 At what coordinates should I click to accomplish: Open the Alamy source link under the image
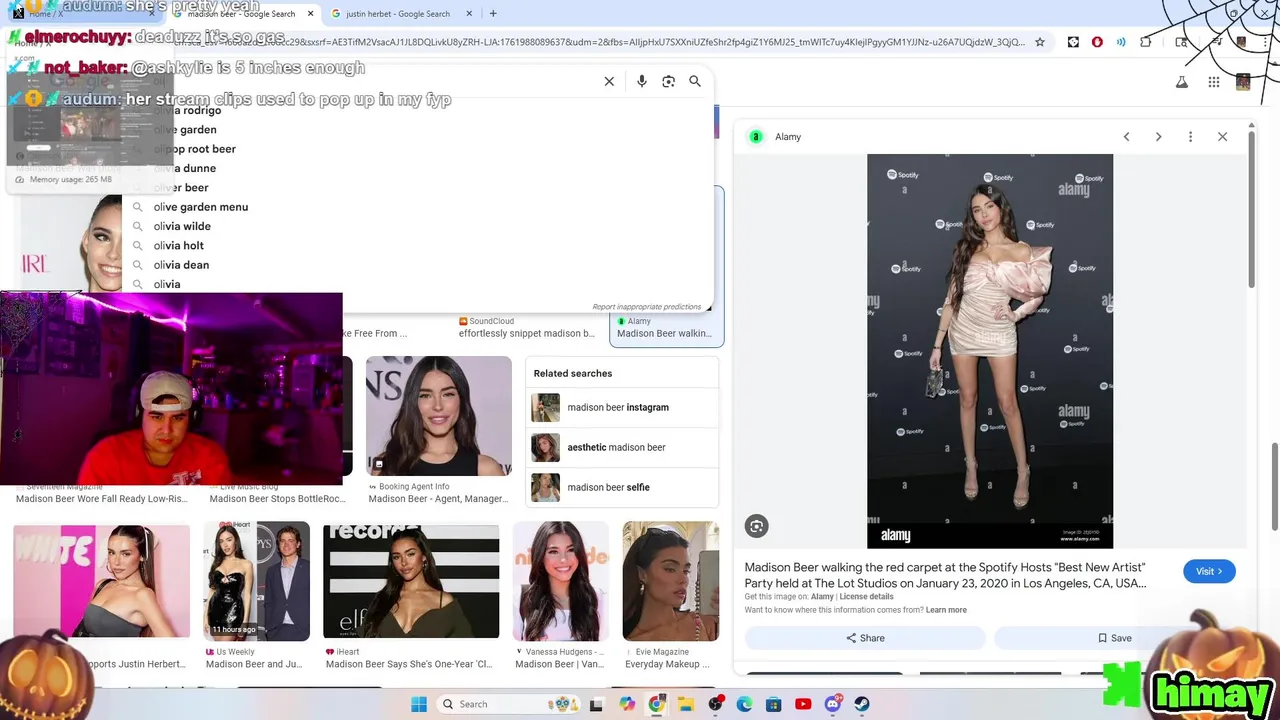822,597
